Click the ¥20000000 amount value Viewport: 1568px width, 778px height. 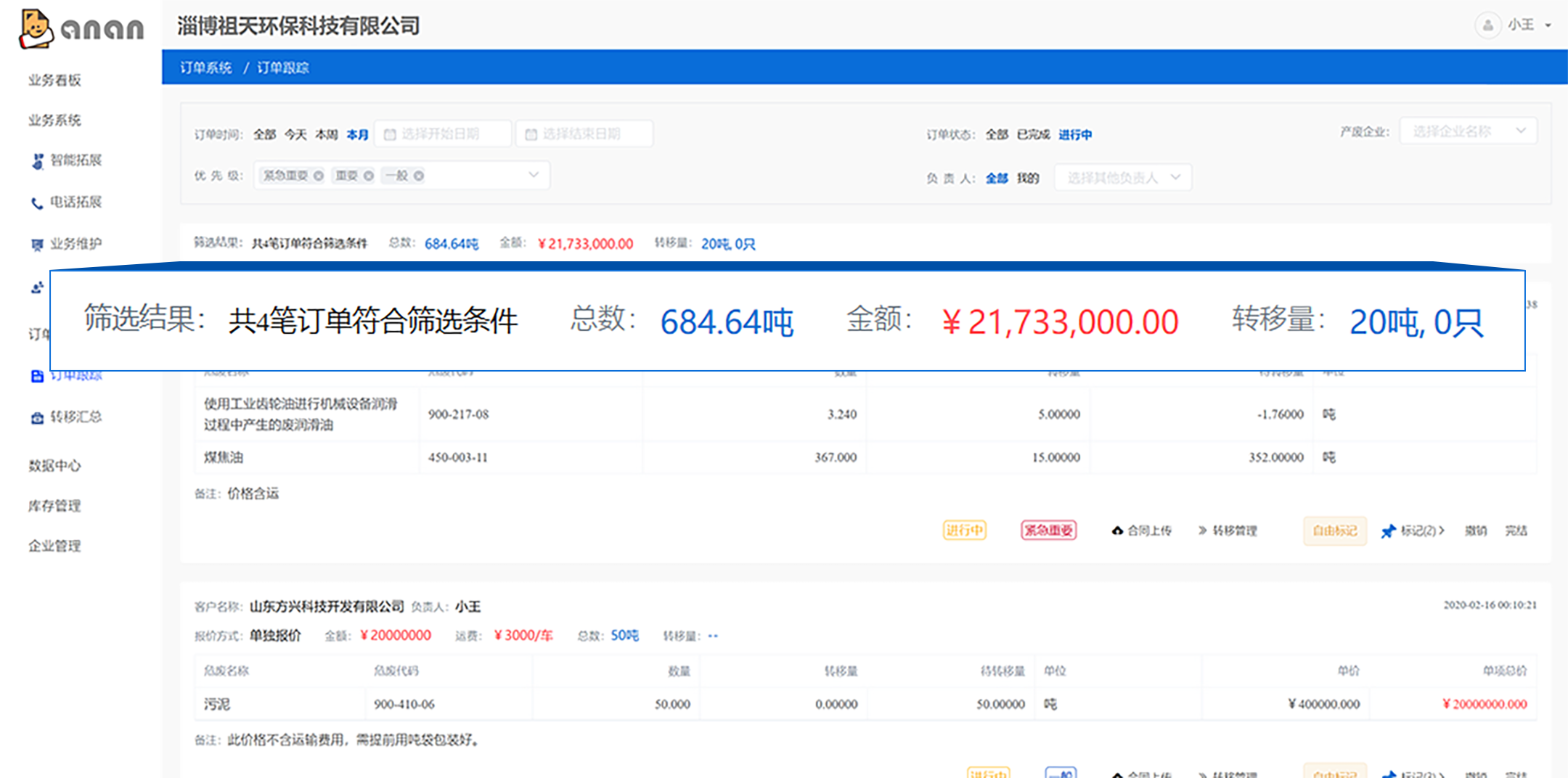click(396, 636)
